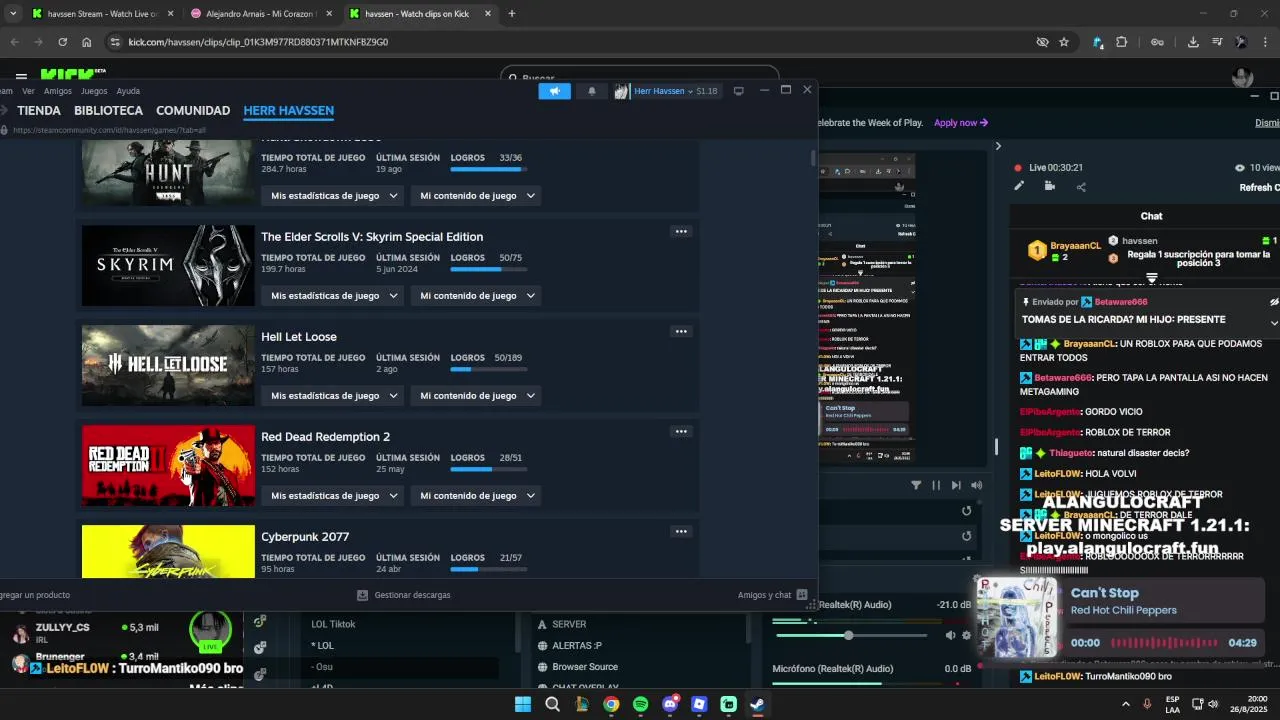This screenshot has height=720, width=1280.
Task: Skip to next in preview controls
Action: pyautogui.click(x=956, y=485)
